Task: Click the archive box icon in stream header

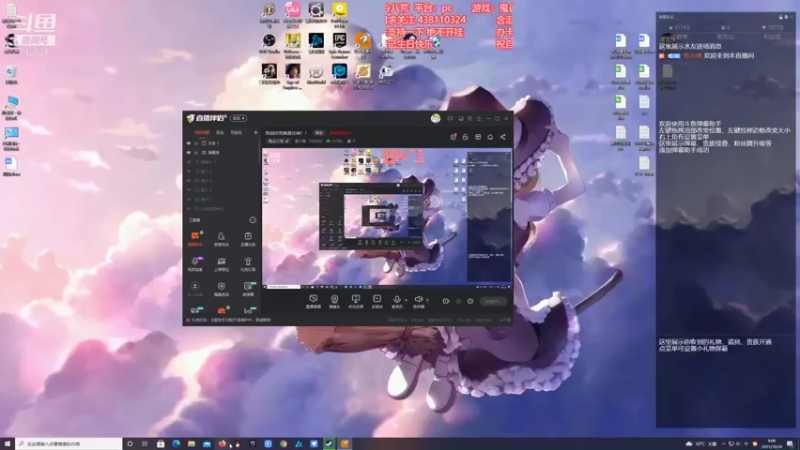Action: tap(478, 137)
